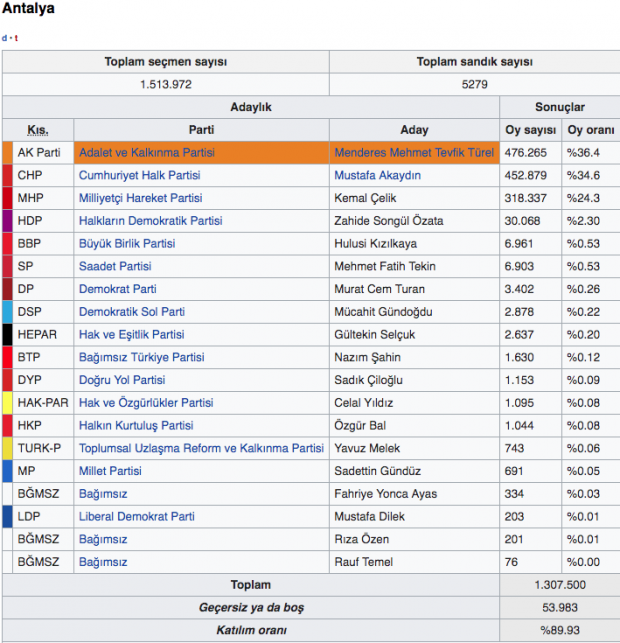Click Toplumsal Uzlaşma Reform ve Kalkınma Partisi

click(x=201, y=448)
